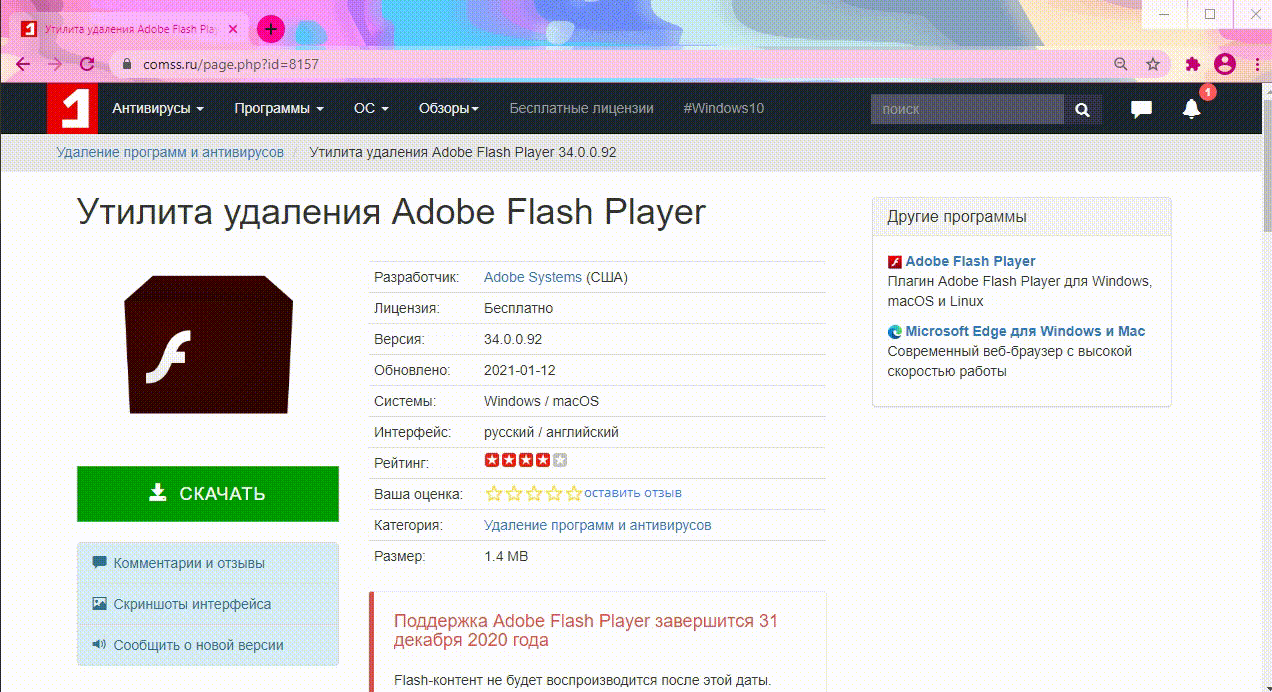The image size is (1272, 692).
Task: Click the Adobe Flash Player icon in sidebar
Action: (x=893, y=260)
